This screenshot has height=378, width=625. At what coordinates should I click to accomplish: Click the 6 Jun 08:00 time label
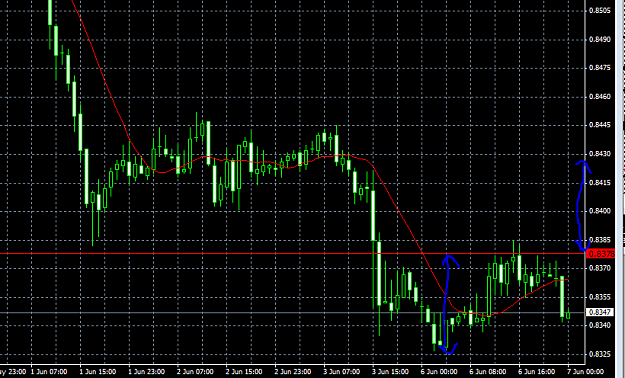tap(488, 372)
